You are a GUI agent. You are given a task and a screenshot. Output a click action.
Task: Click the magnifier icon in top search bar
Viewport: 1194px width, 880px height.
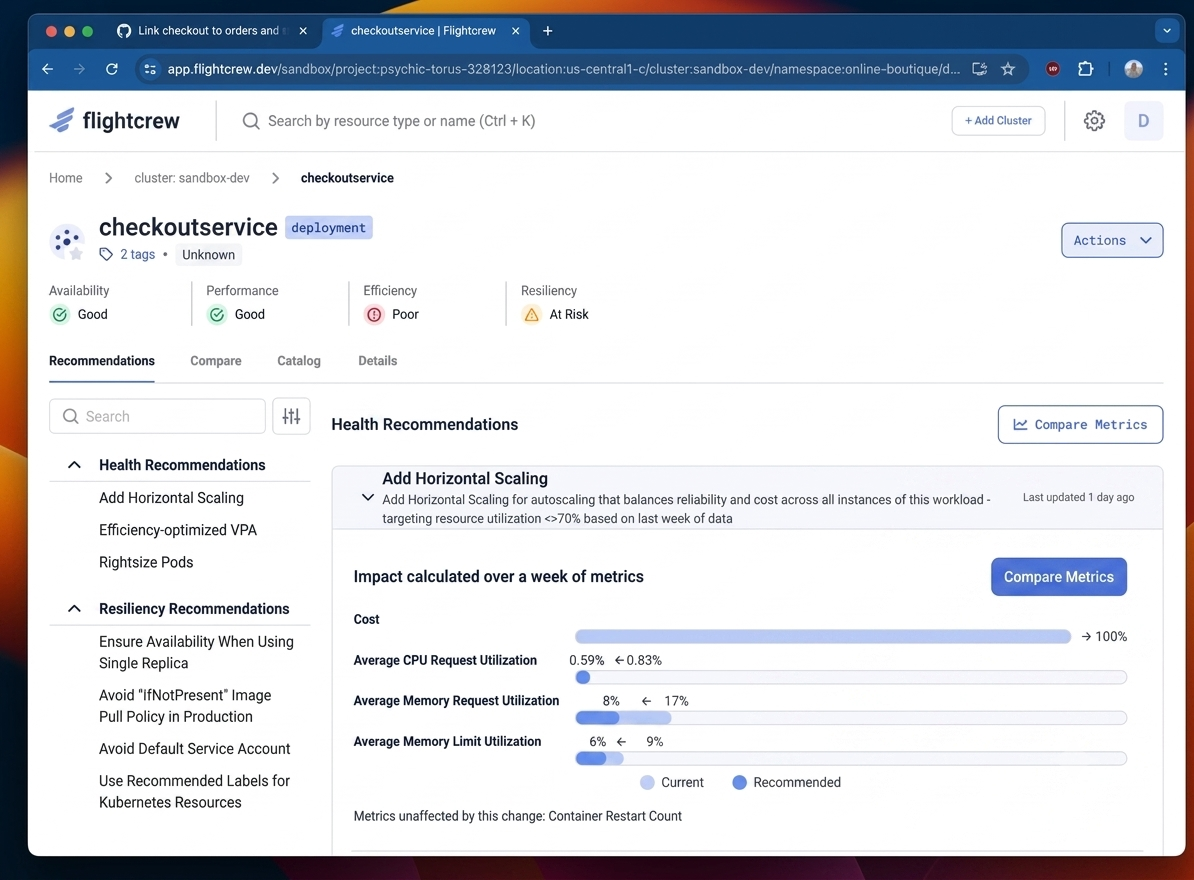point(251,121)
